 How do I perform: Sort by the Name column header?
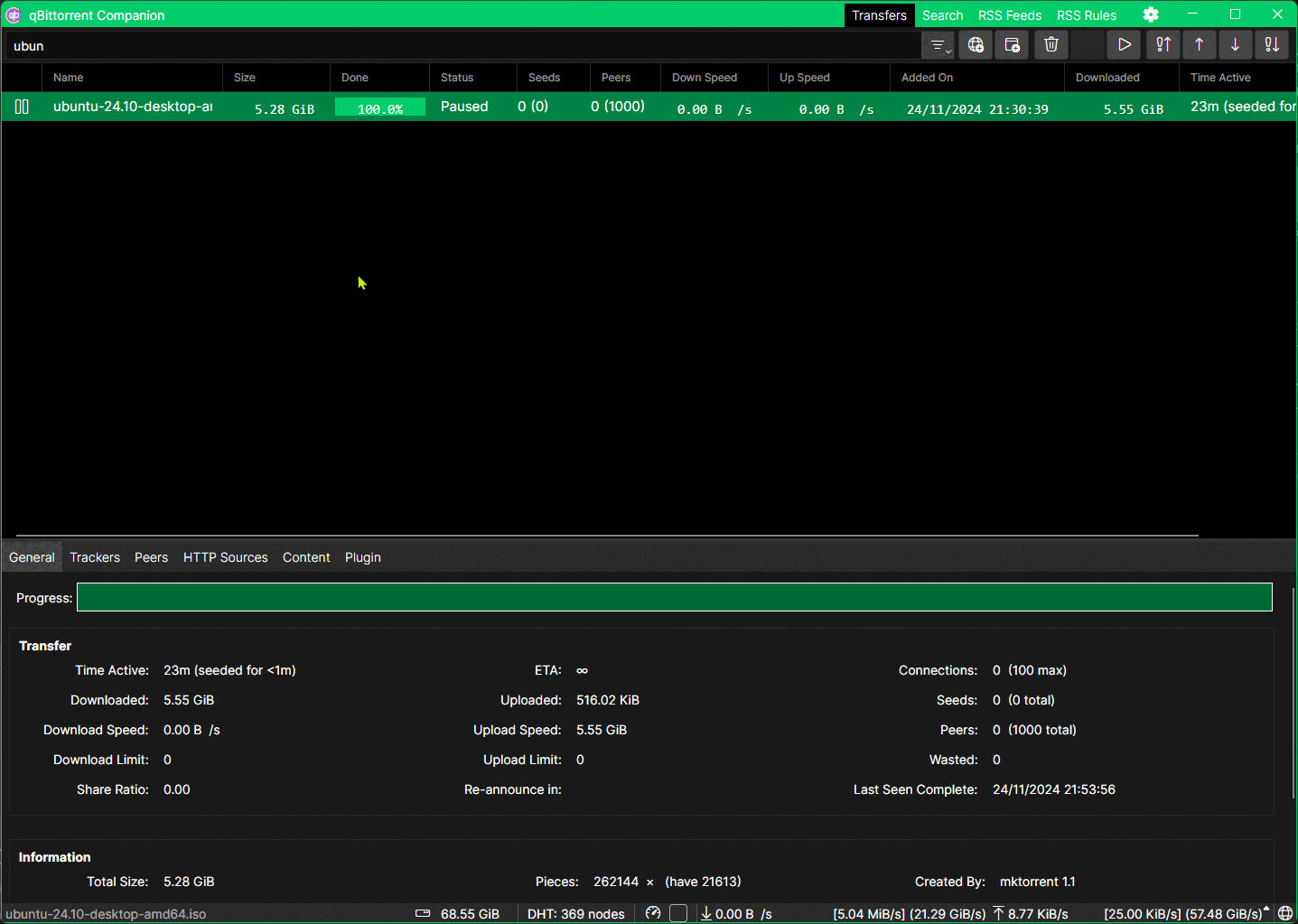coord(132,78)
